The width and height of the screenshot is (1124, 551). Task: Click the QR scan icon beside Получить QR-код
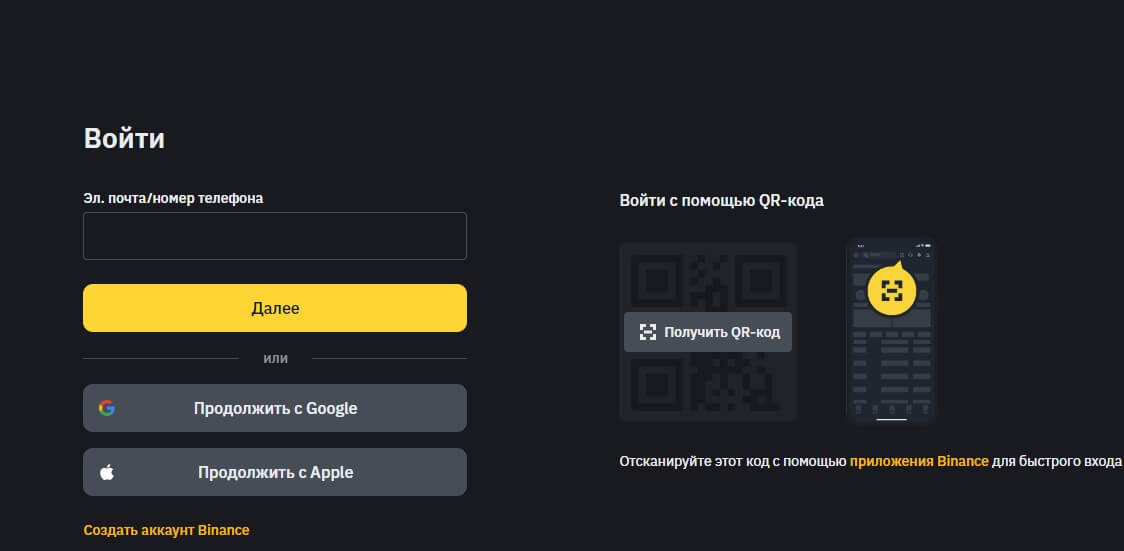648,332
